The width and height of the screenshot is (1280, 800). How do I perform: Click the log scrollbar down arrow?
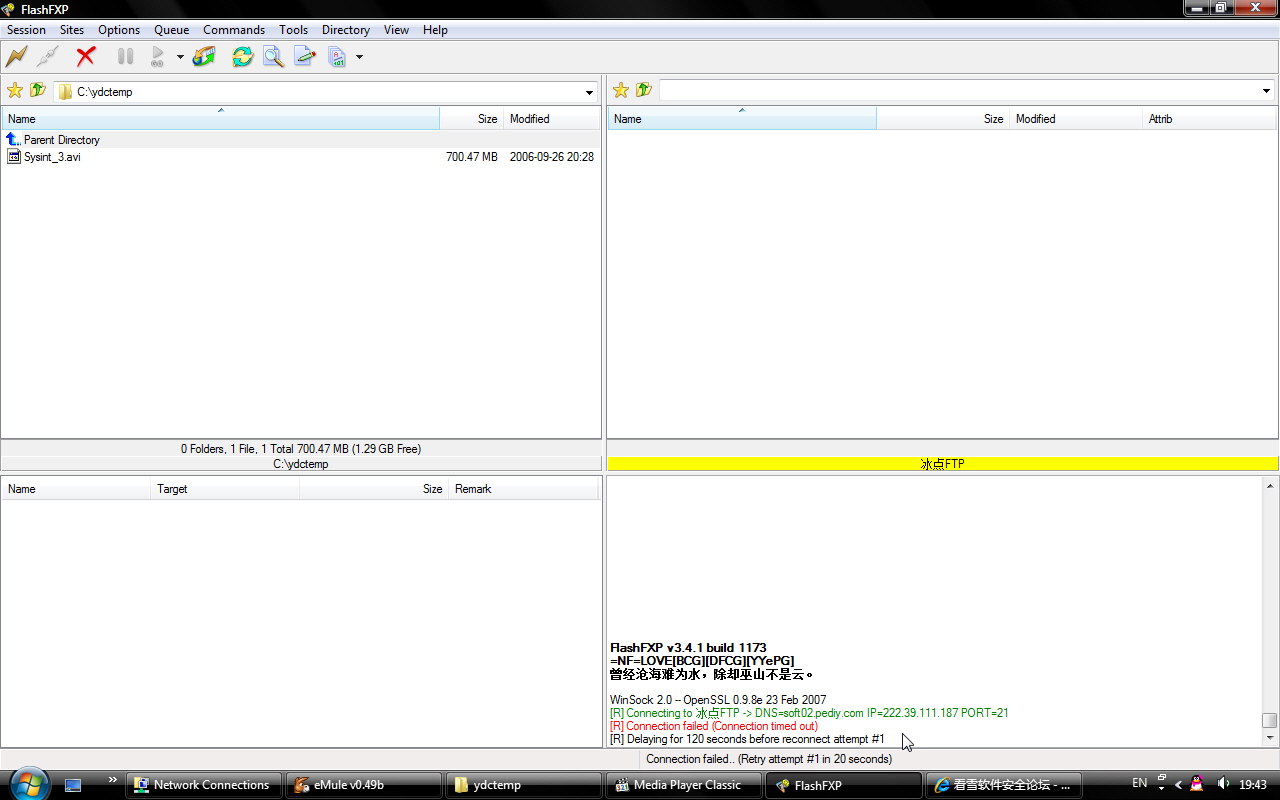pyautogui.click(x=1270, y=738)
